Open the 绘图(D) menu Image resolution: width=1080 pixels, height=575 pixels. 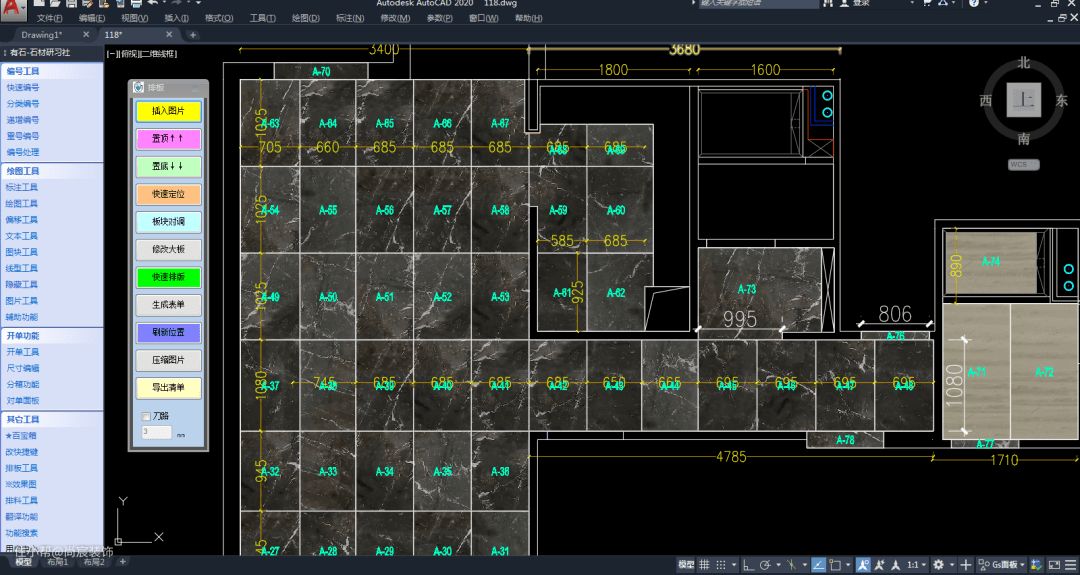point(305,18)
